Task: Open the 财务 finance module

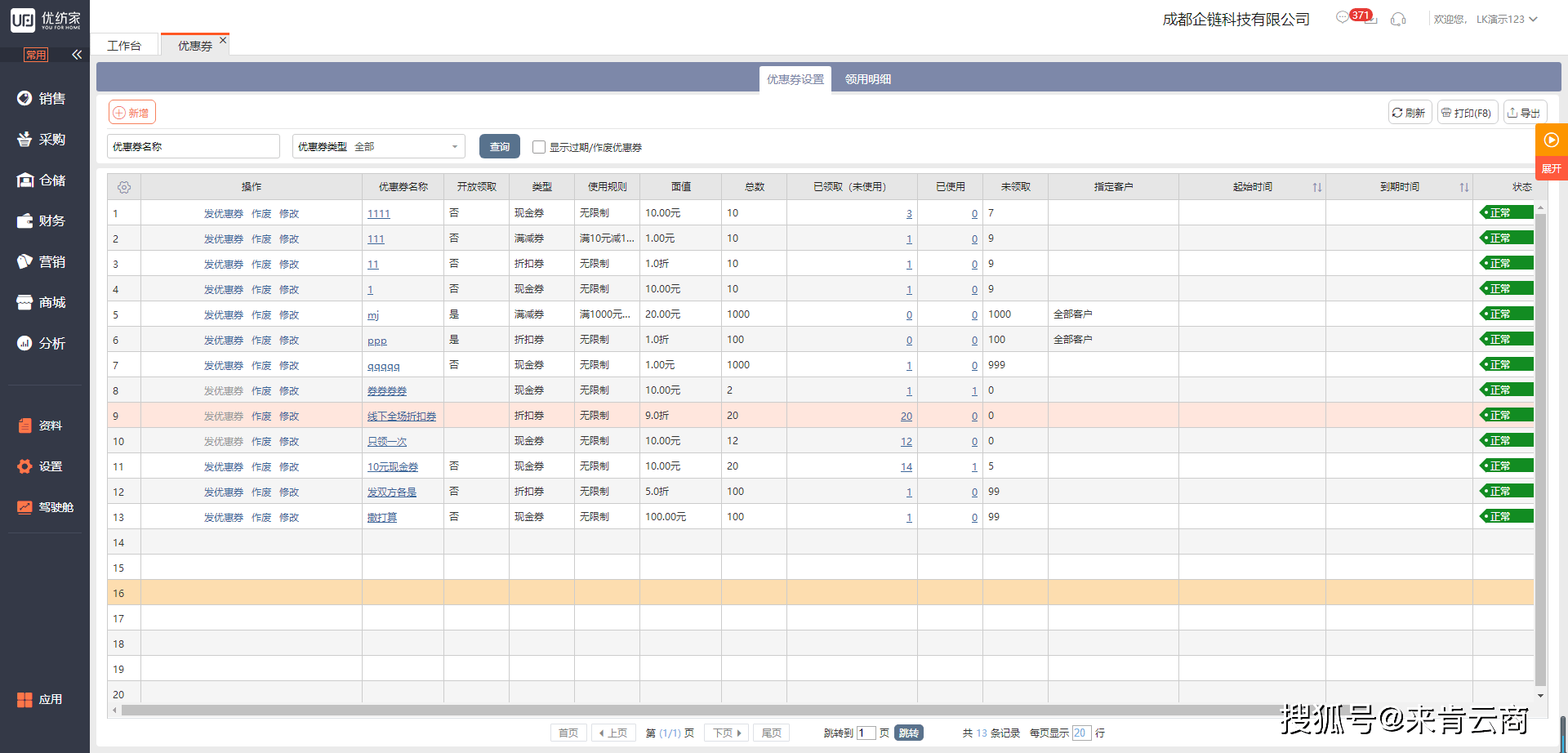Action: 41,221
